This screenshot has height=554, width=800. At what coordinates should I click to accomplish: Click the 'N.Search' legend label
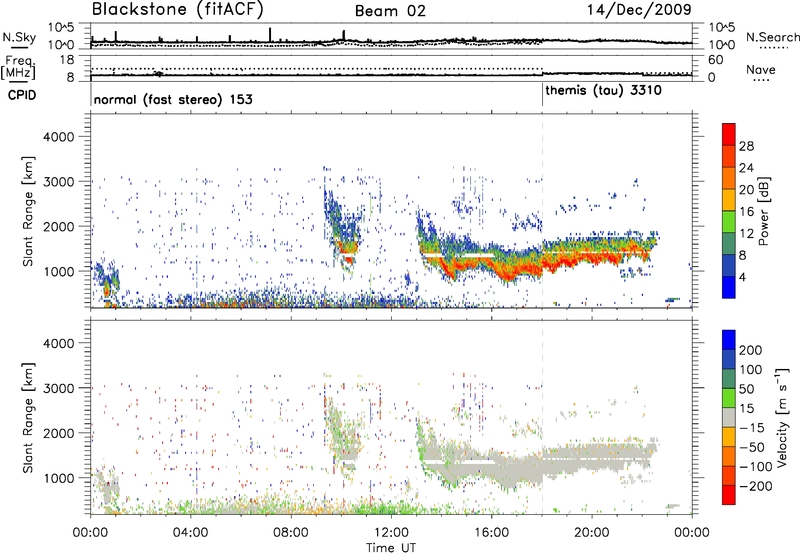pos(772,37)
